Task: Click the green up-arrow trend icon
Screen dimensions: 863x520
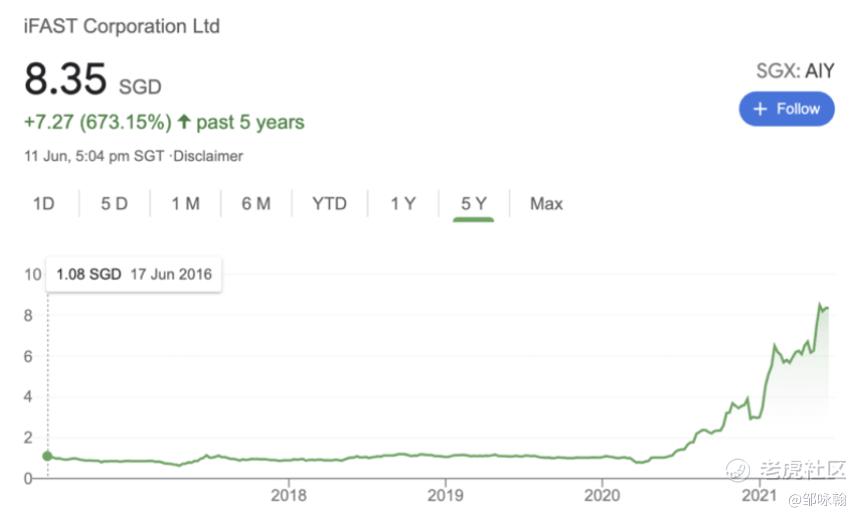Action: [184, 122]
